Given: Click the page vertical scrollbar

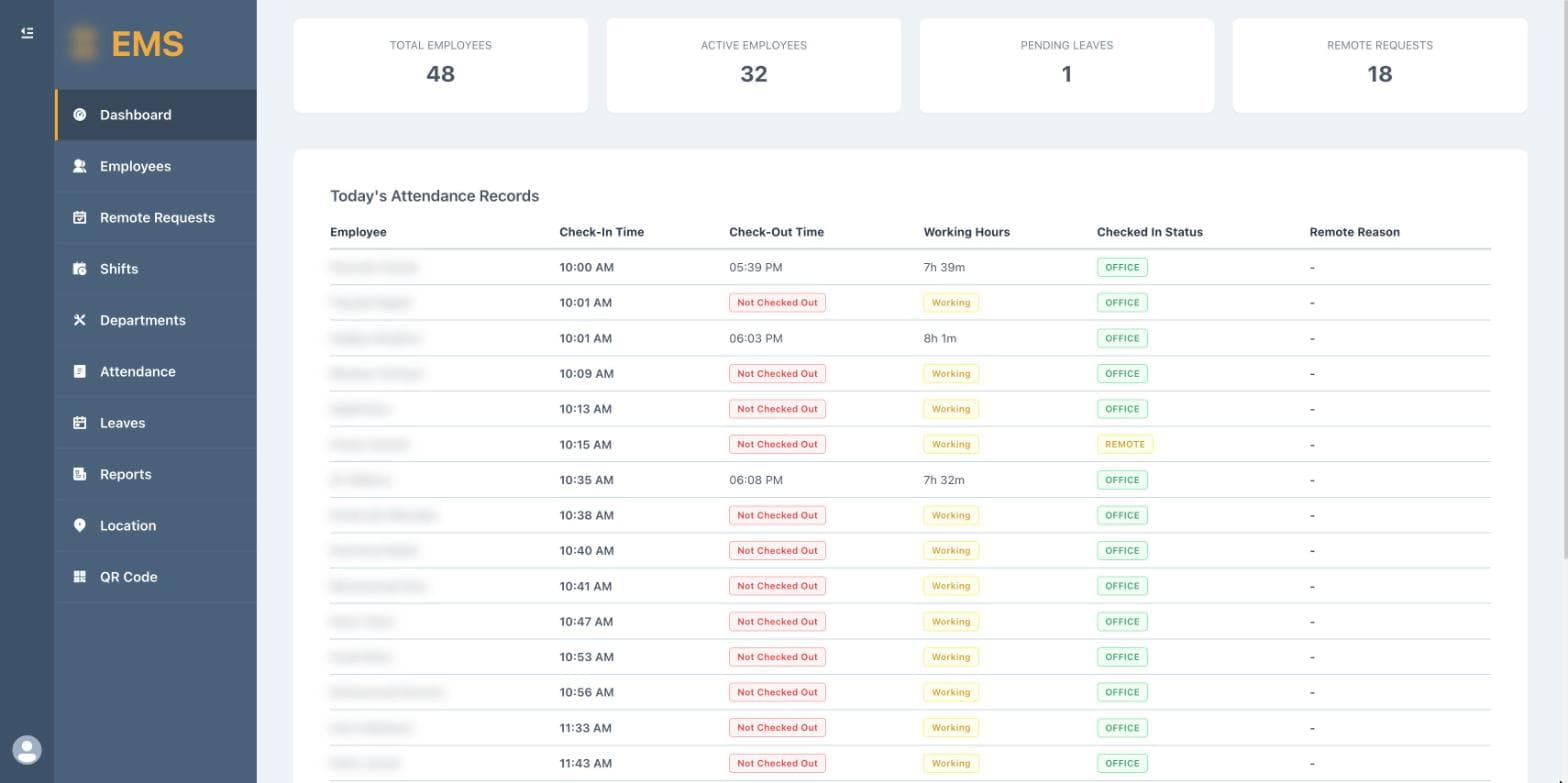Looking at the screenshot, I should [x=1564, y=280].
